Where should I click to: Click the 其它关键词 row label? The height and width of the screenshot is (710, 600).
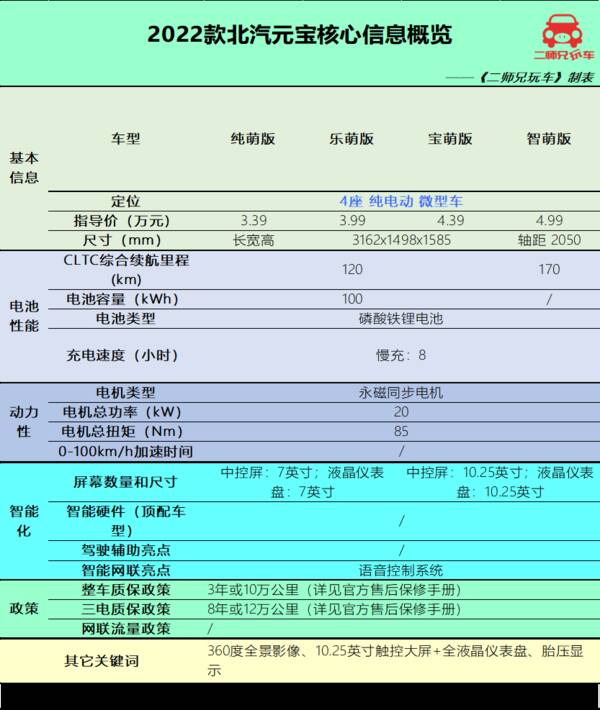click(x=101, y=661)
